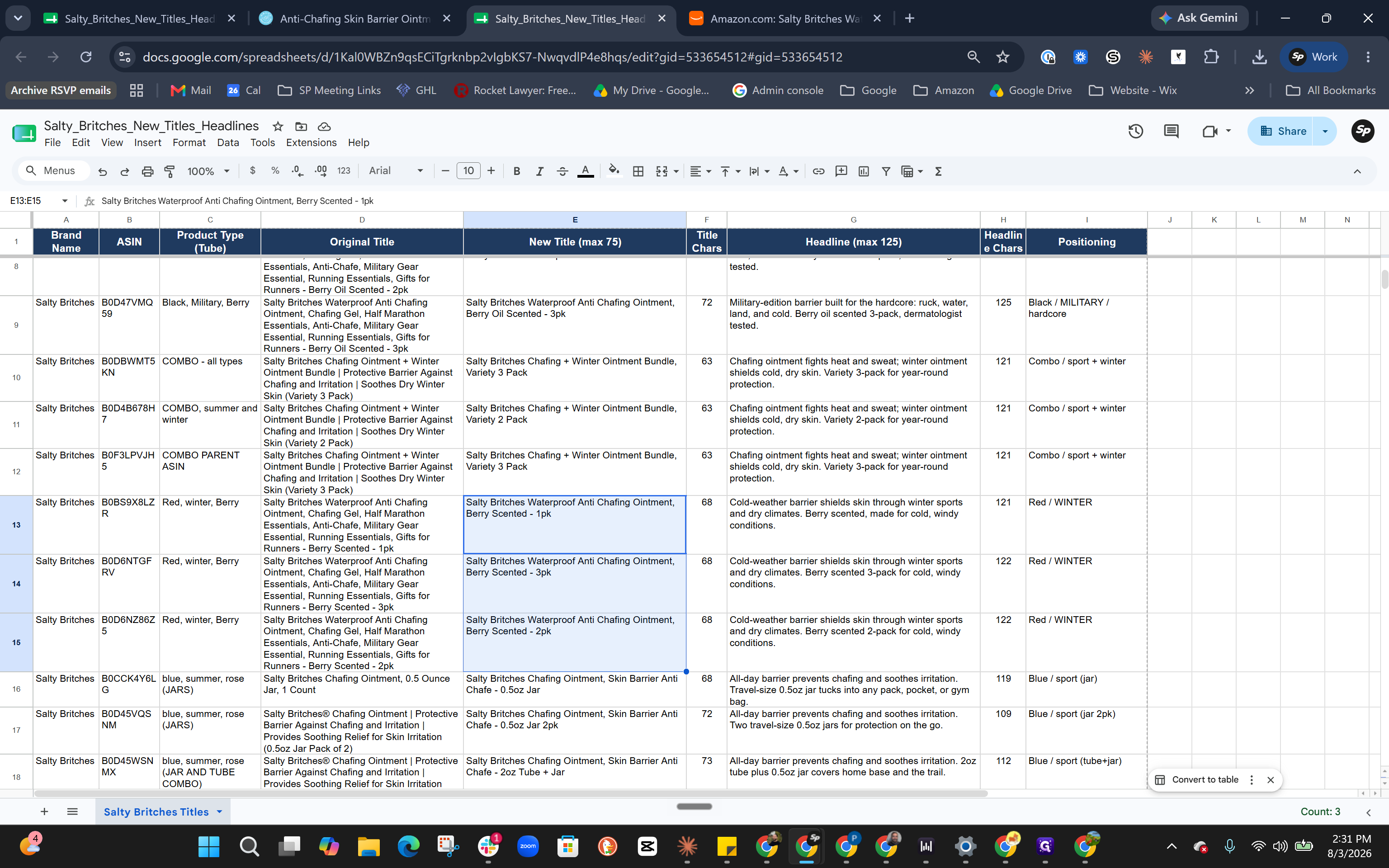The height and width of the screenshot is (868, 1389).
Task: View cloud save status icon
Action: (x=324, y=126)
